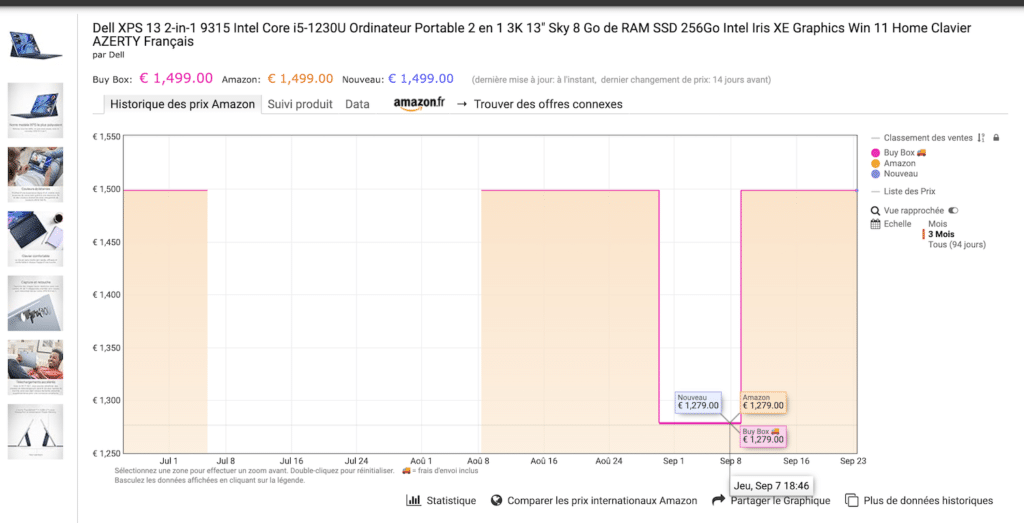Select the third thumbnail with person on couch
Viewport: 1024px width, 523px height.
point(36,174)
